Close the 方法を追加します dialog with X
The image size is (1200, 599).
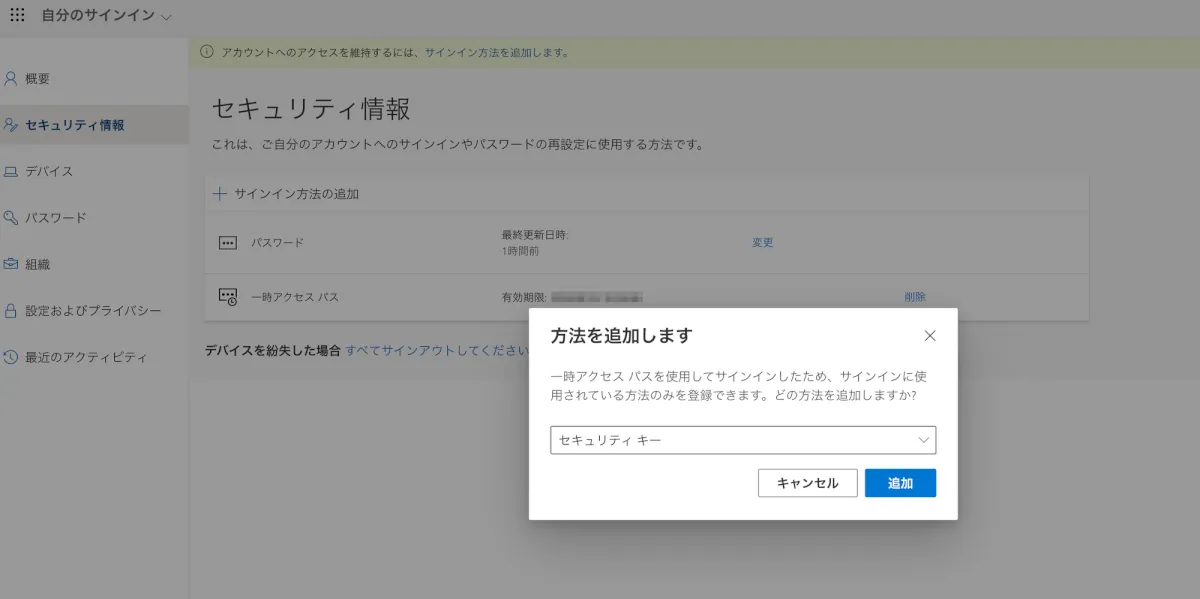pos(930,336)
